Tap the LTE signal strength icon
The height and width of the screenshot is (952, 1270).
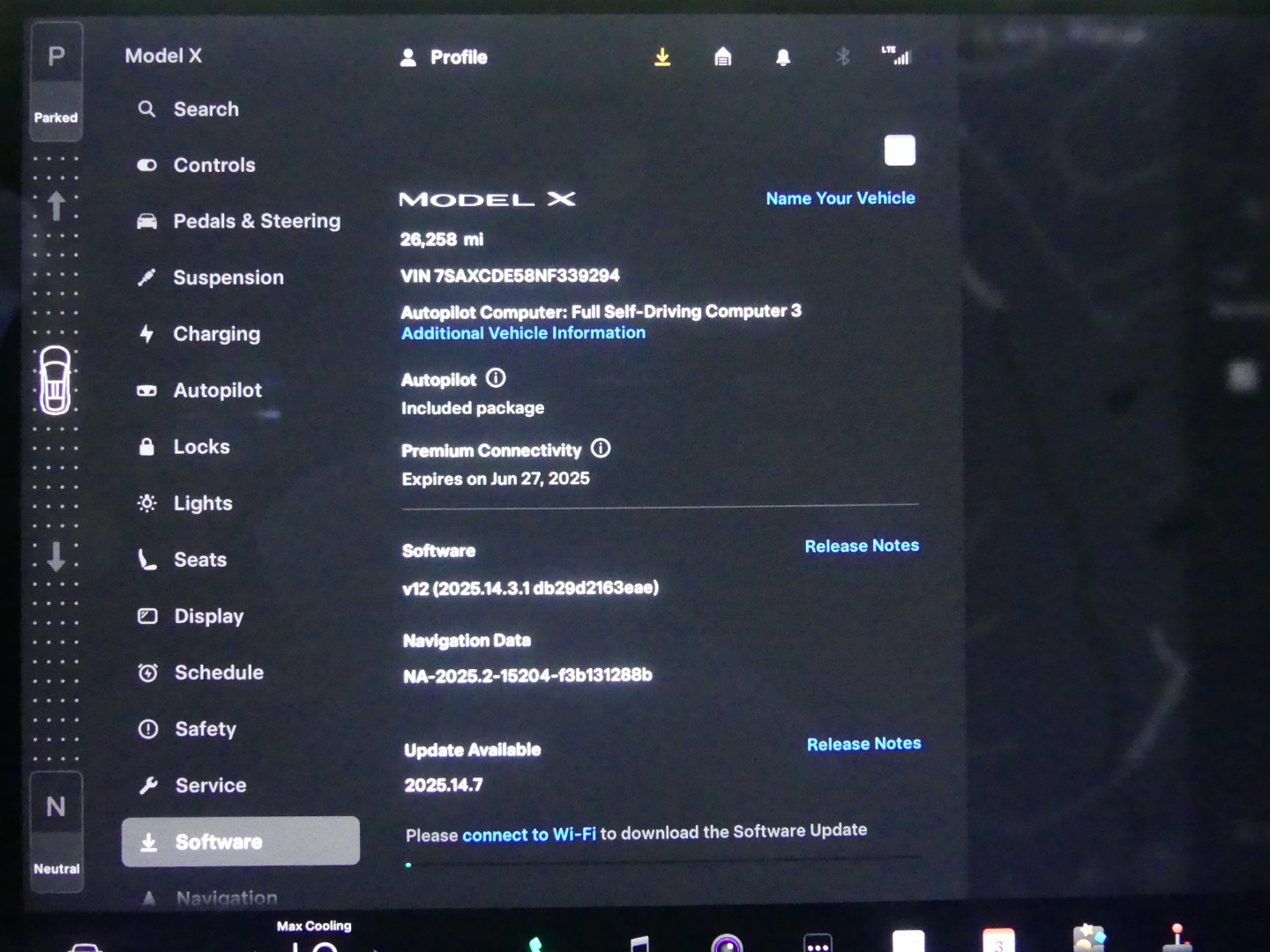pyautogui.click(x=896, y=56)
